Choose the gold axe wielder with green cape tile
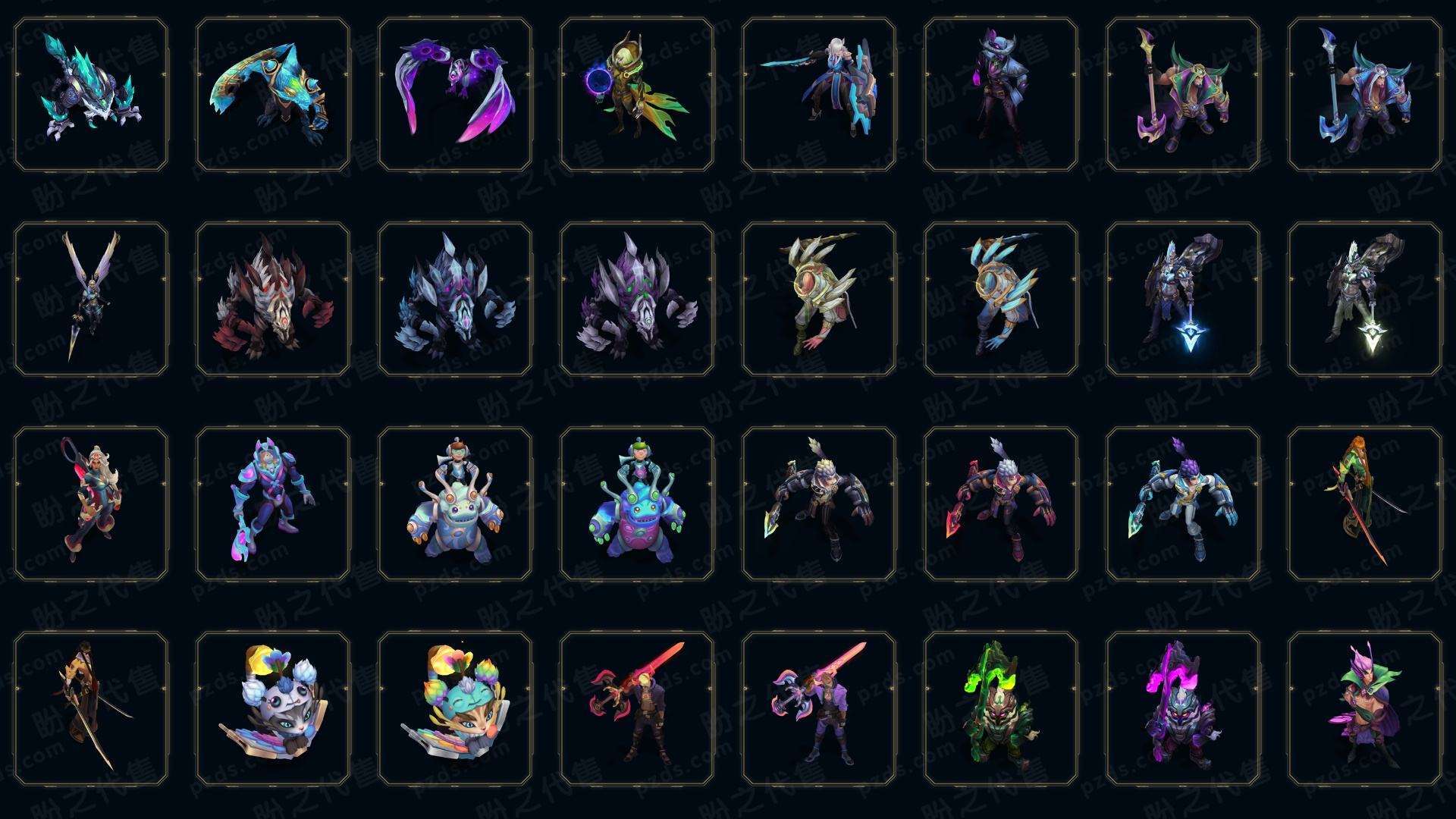 [x=1183, y=94]
